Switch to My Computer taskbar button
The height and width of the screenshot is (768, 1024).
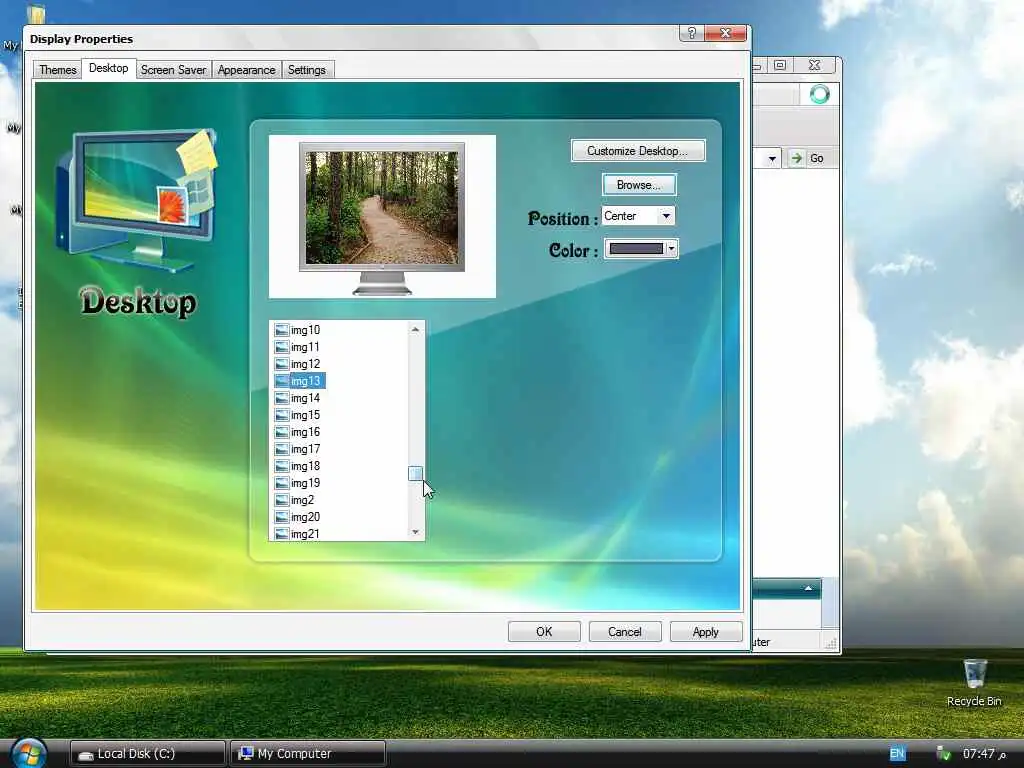click(x=308, y=754)
